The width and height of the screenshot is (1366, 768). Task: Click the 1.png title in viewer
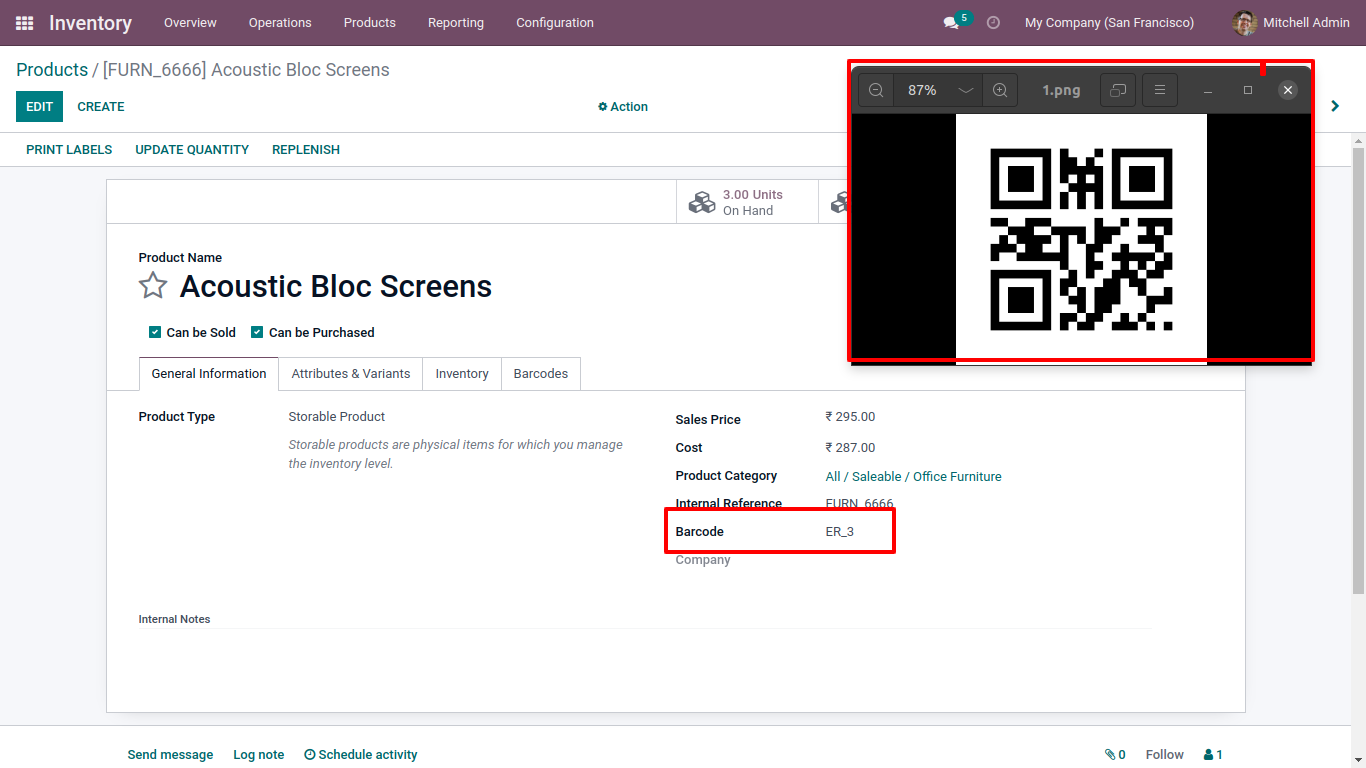(1061, 90)
